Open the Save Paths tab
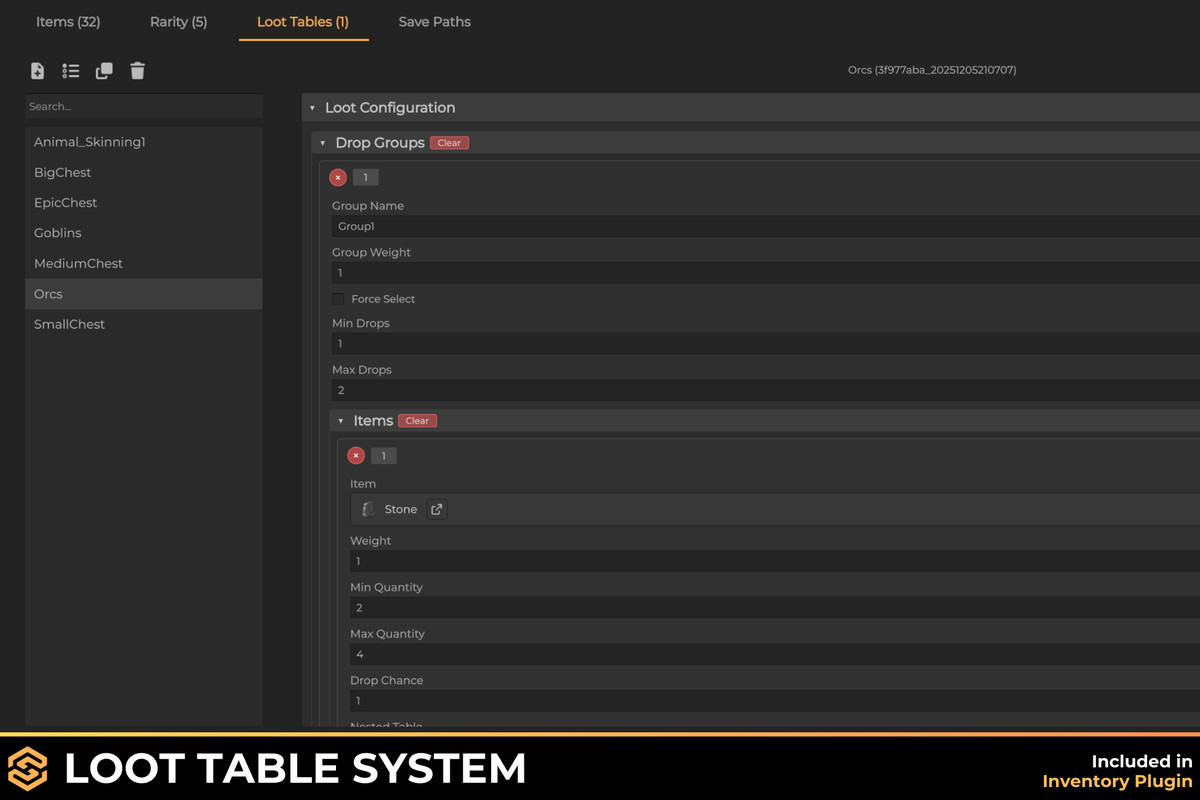This screenshot has width=1200, height=800. pos(434,21)
